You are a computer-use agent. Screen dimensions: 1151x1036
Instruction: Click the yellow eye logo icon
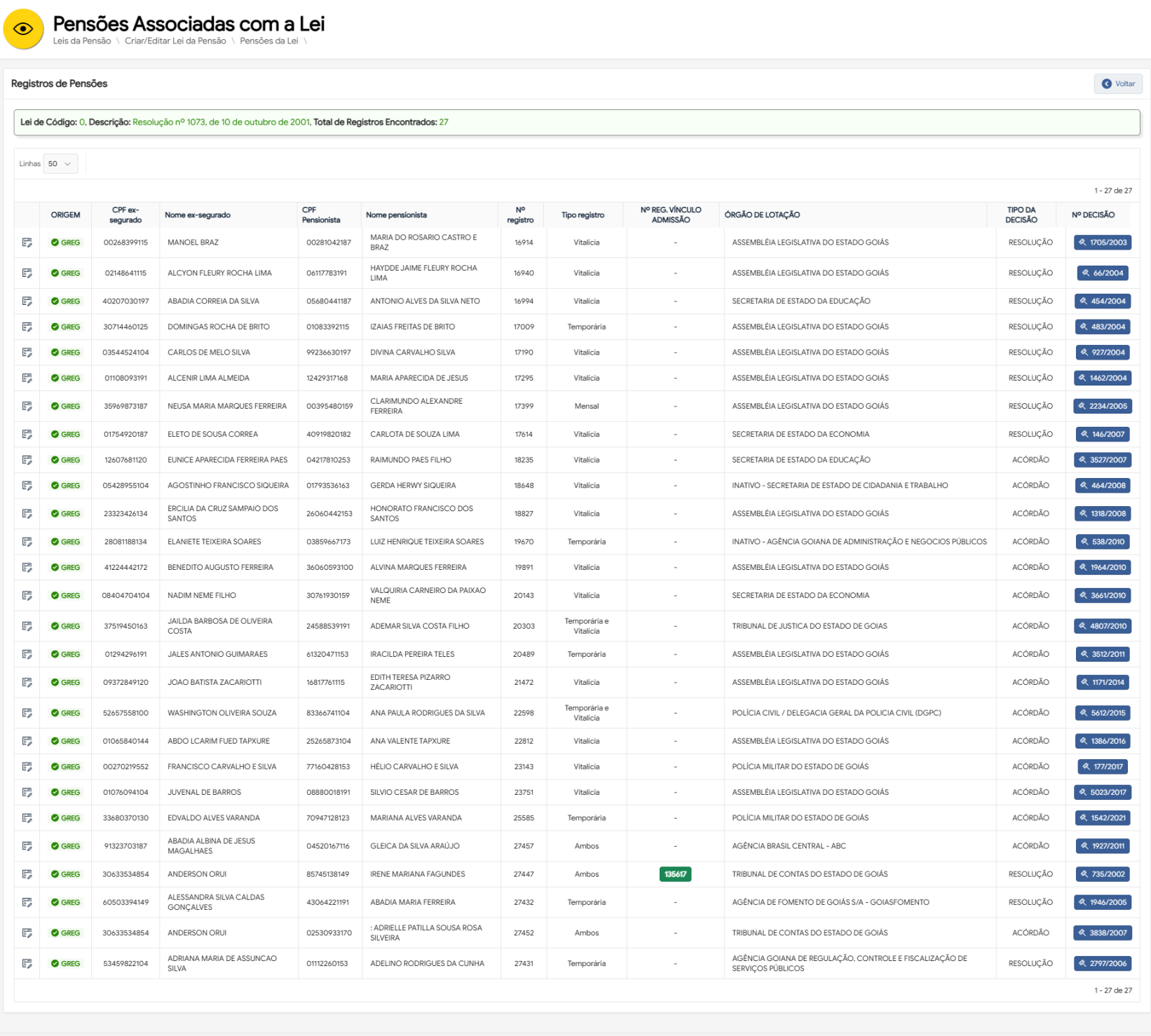[x=23, y=29]
